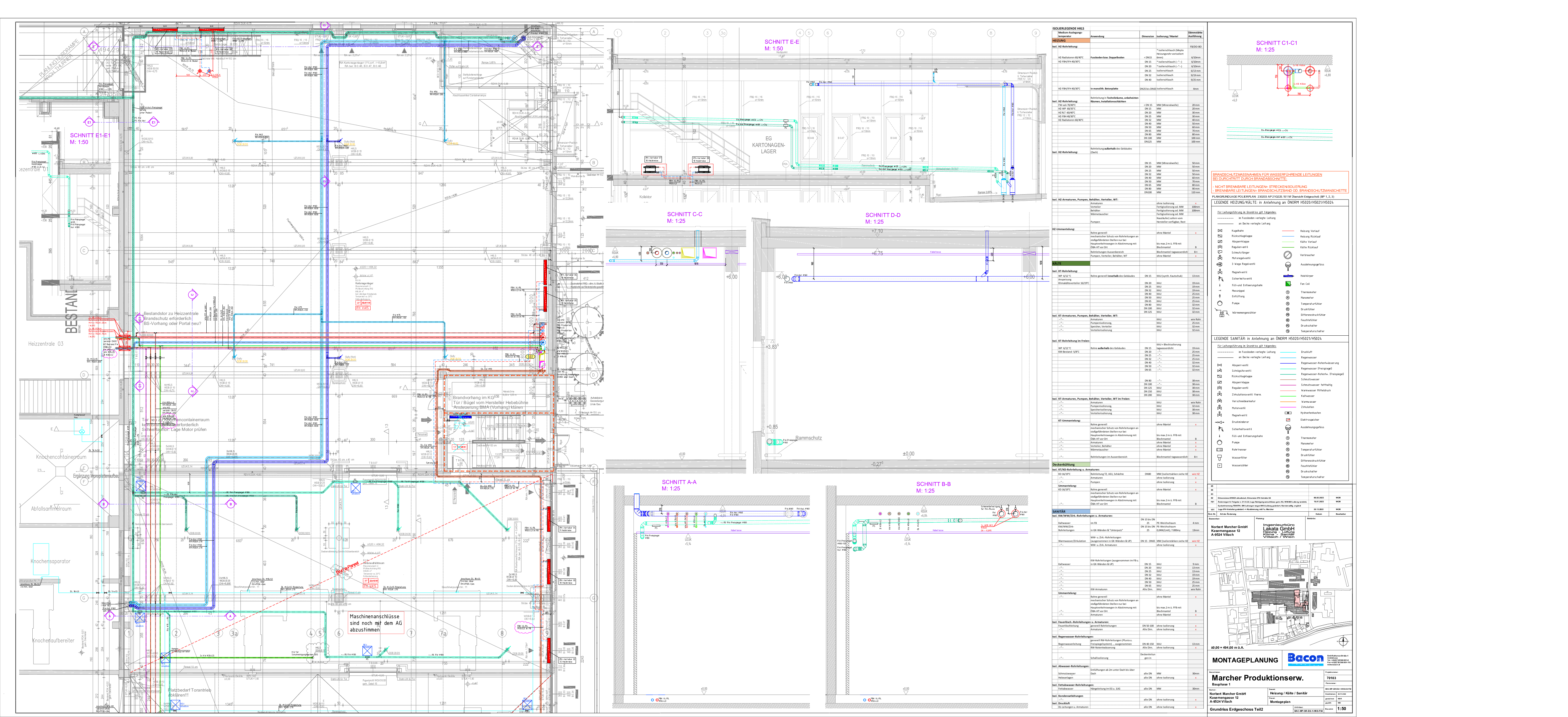
Task: Select the Knochencontainerraum room label
Action: click(61, 457)
